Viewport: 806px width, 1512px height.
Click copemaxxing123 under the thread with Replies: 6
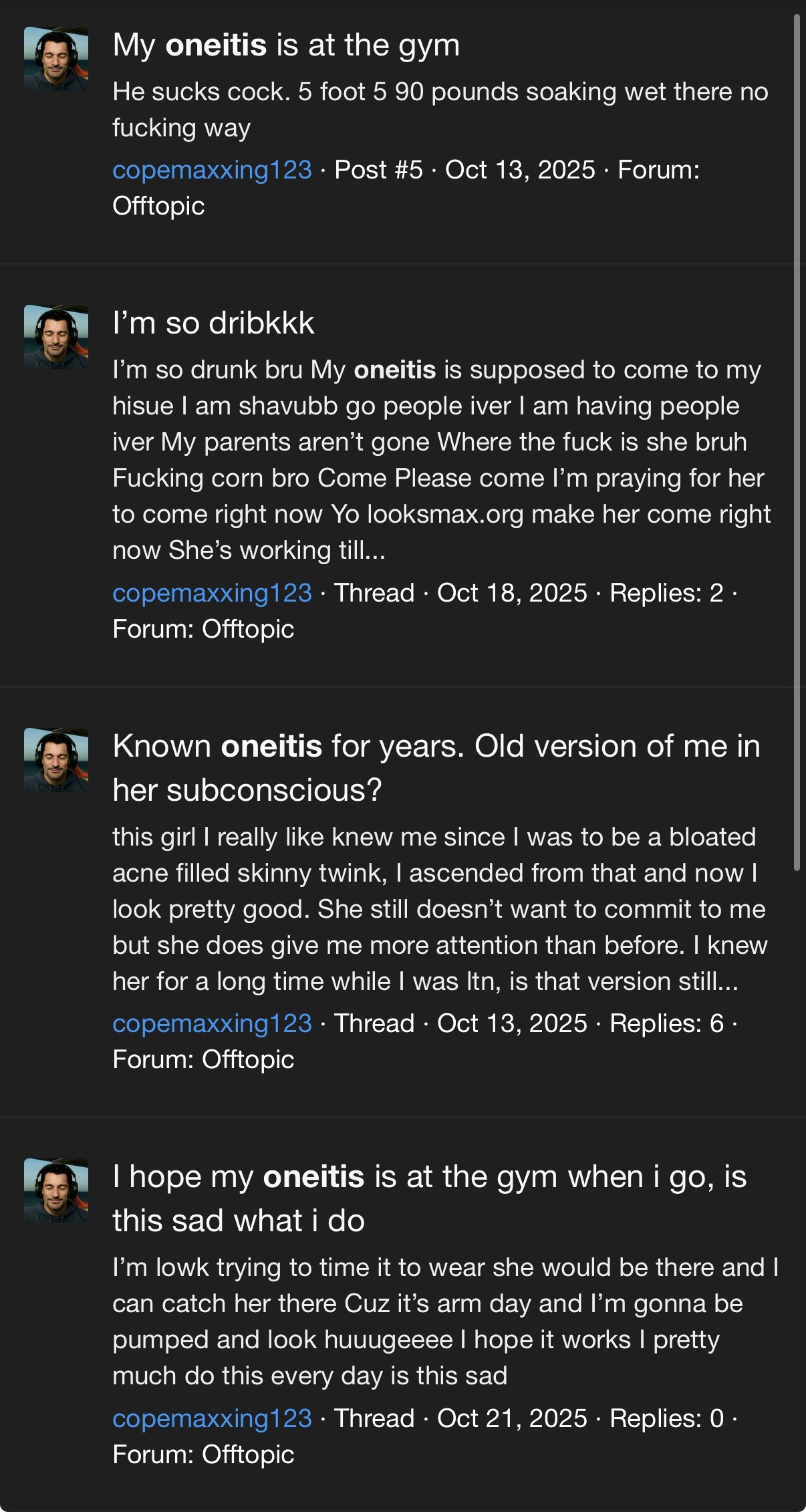[x=212, y=1023]
